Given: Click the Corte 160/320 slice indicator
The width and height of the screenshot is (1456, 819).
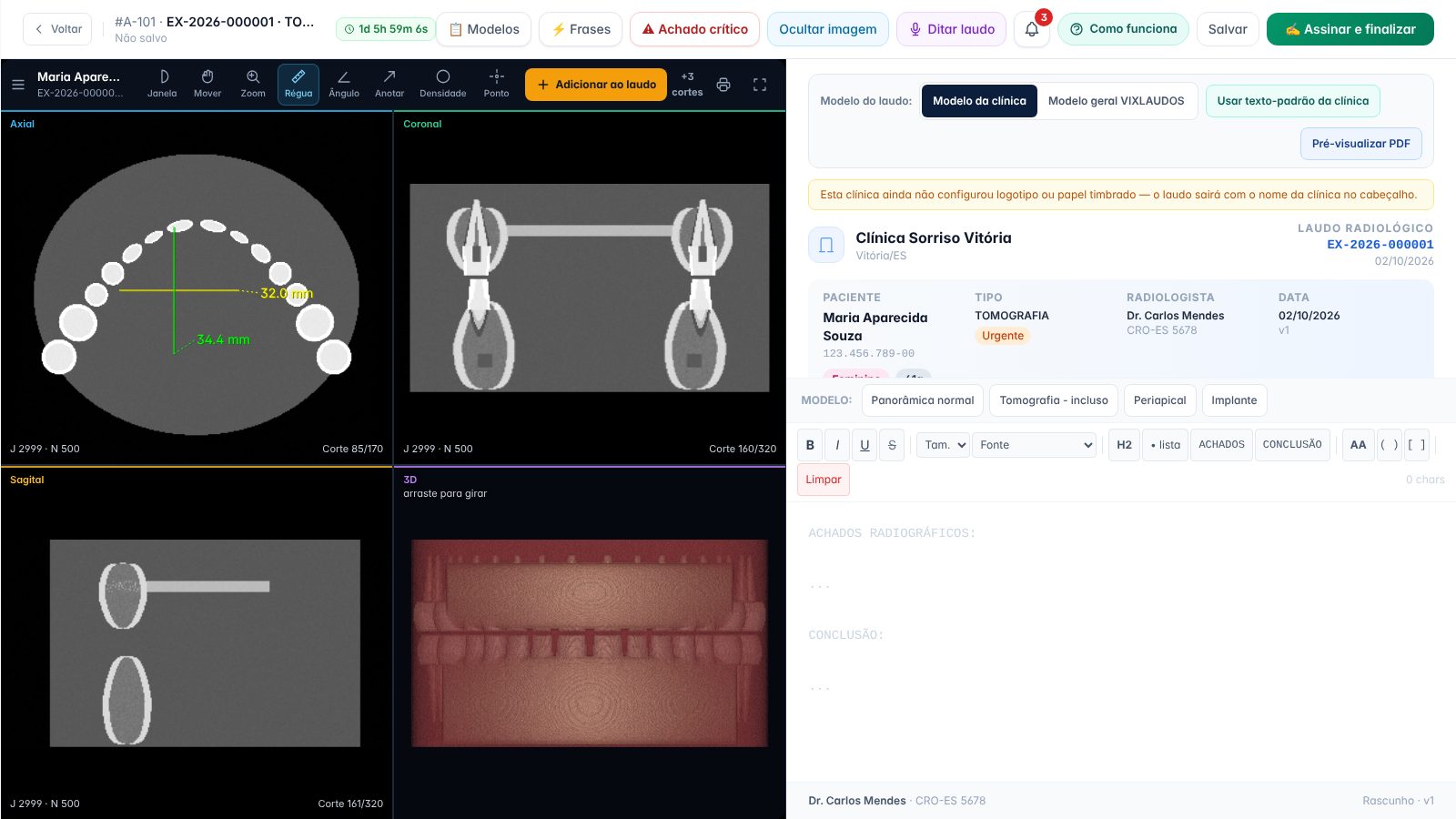Looking at the screenshot, I should click(743, 449).
